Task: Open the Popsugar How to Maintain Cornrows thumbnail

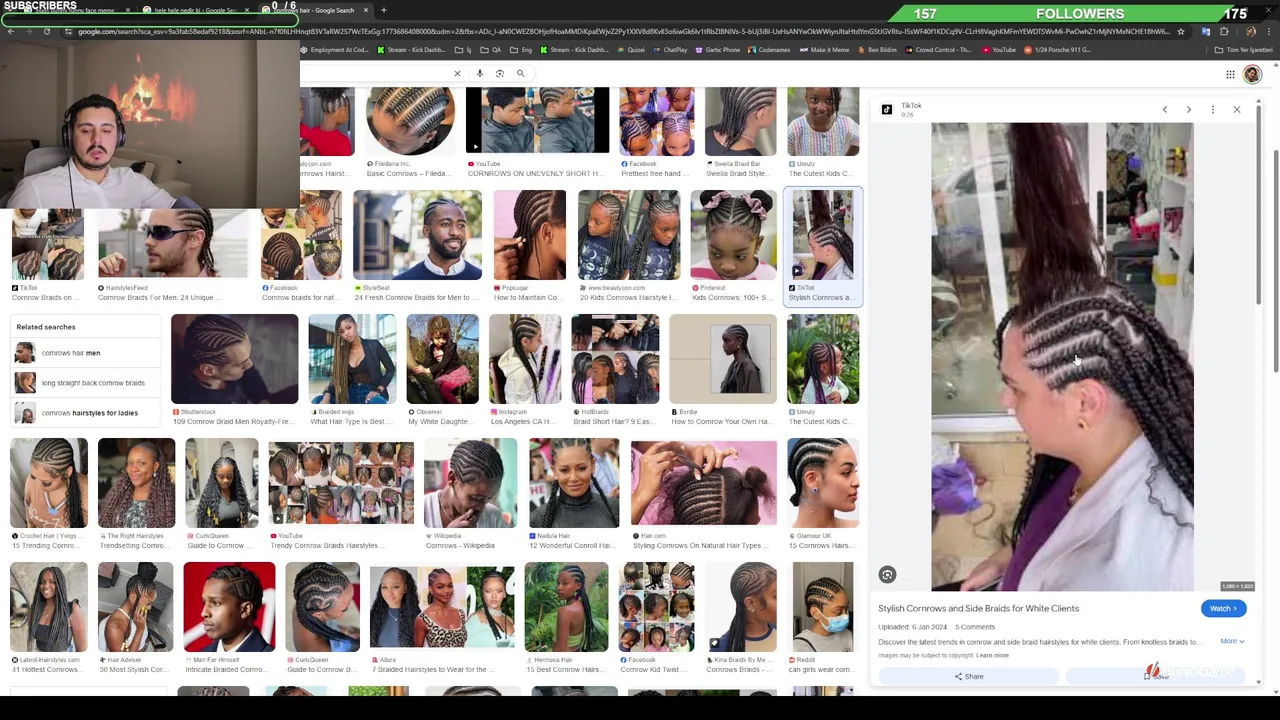Action: tap(529, 234)
